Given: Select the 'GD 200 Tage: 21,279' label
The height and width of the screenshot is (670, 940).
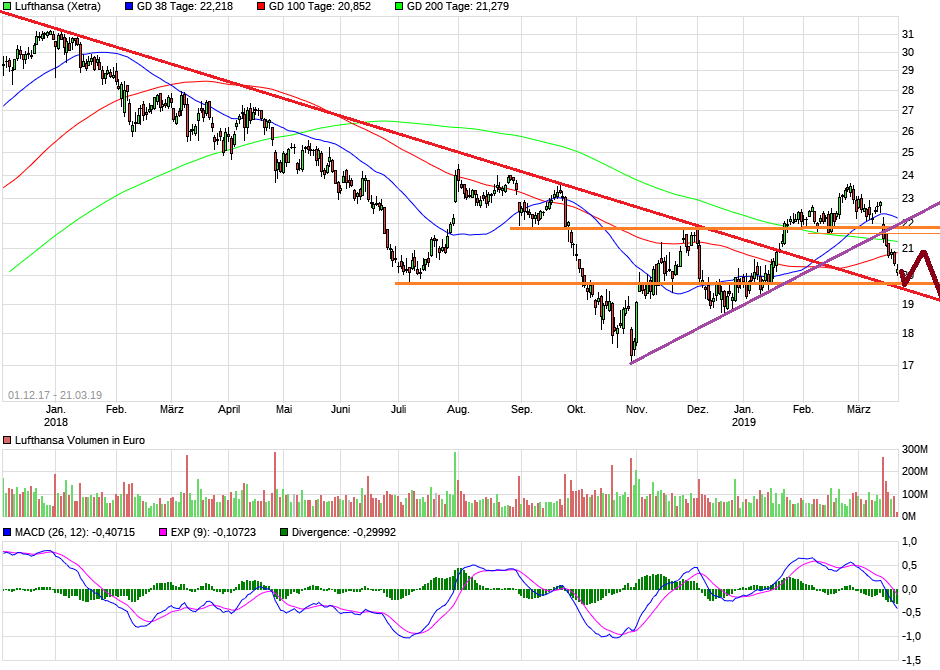Looking at the screenshot, I should coord(457,7).
